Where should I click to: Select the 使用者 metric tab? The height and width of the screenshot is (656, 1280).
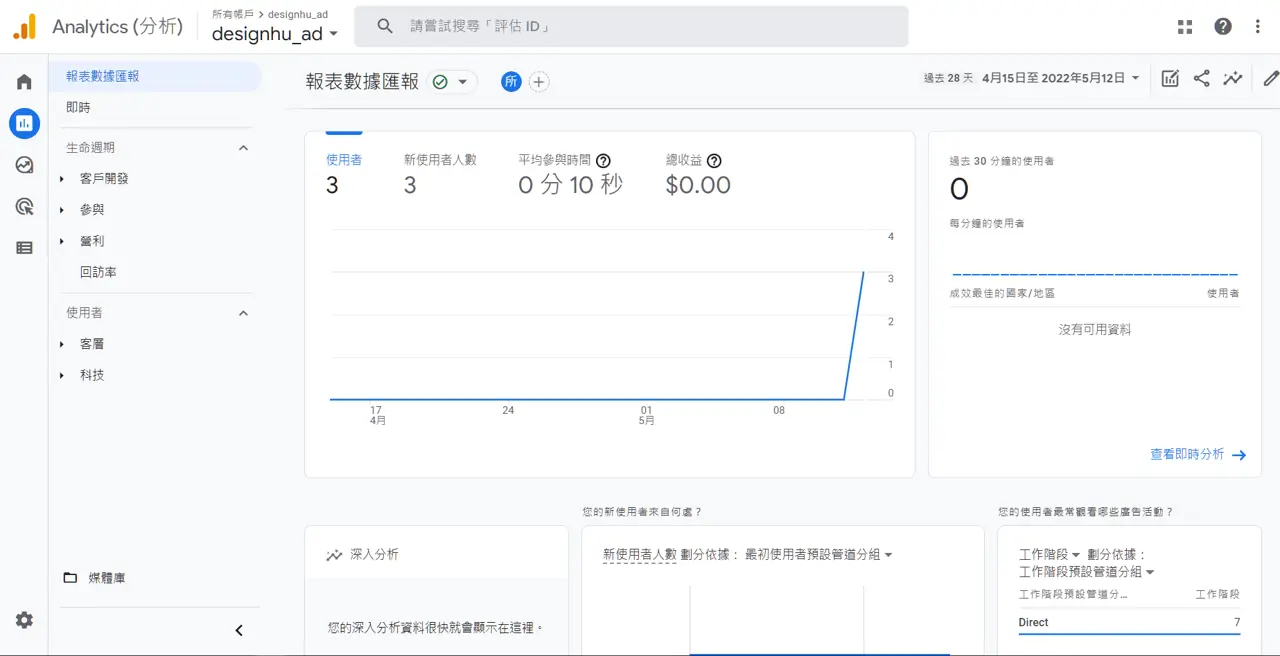(x=344, y=172)
